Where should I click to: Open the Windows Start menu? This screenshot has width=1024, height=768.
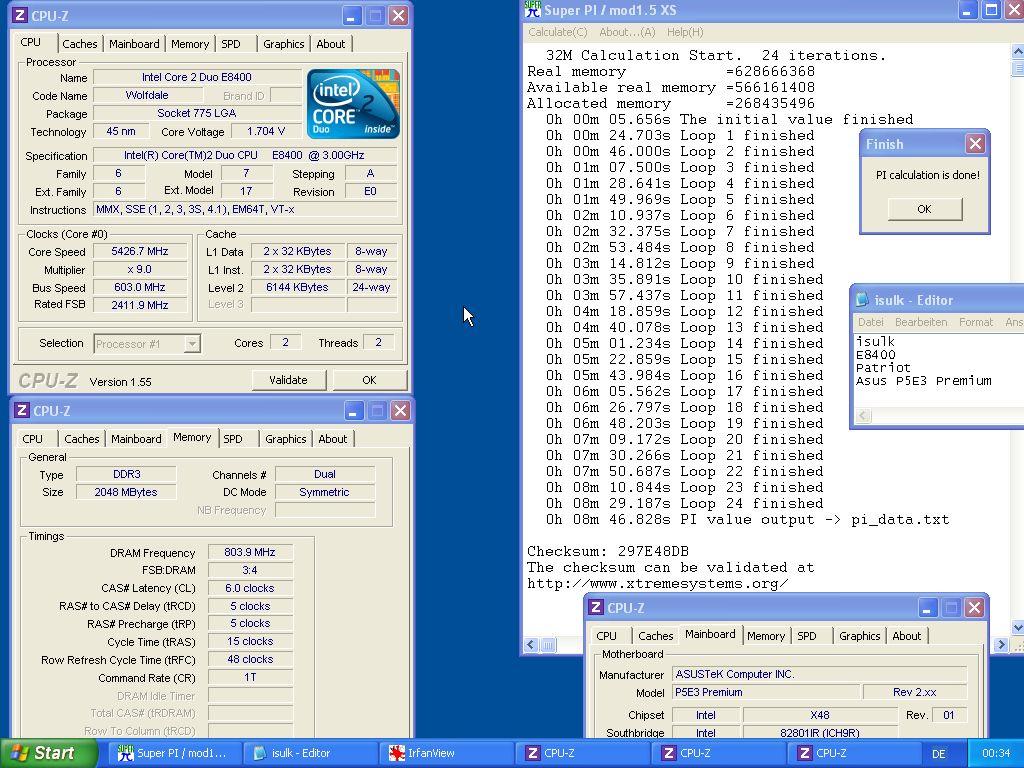(x=48, y=753)
